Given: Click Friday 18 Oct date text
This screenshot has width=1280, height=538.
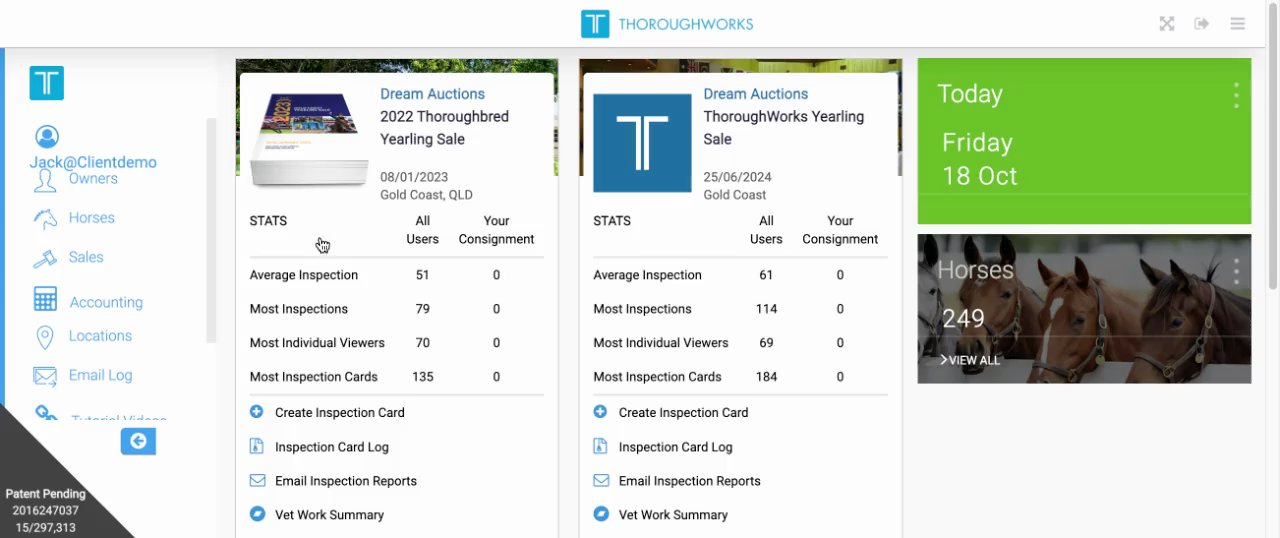Looking at the screenshot, I should click(x=980, y=159).
